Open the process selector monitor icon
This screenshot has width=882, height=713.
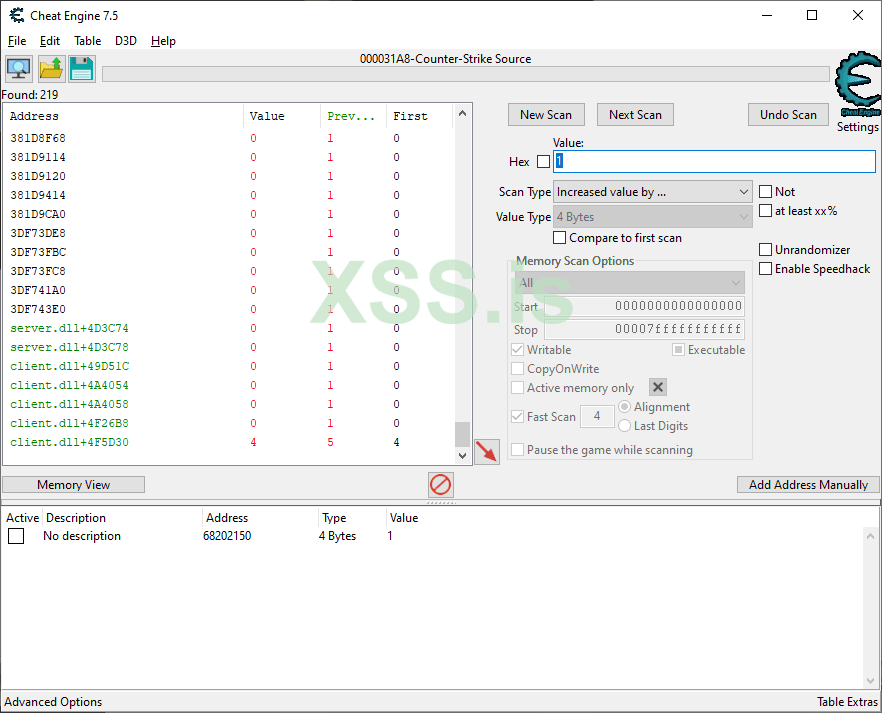coord(19,69)
